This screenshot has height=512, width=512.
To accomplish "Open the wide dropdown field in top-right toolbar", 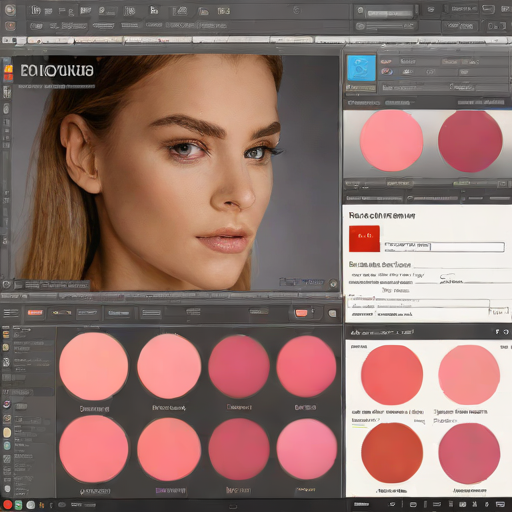I will click(389, 14).
